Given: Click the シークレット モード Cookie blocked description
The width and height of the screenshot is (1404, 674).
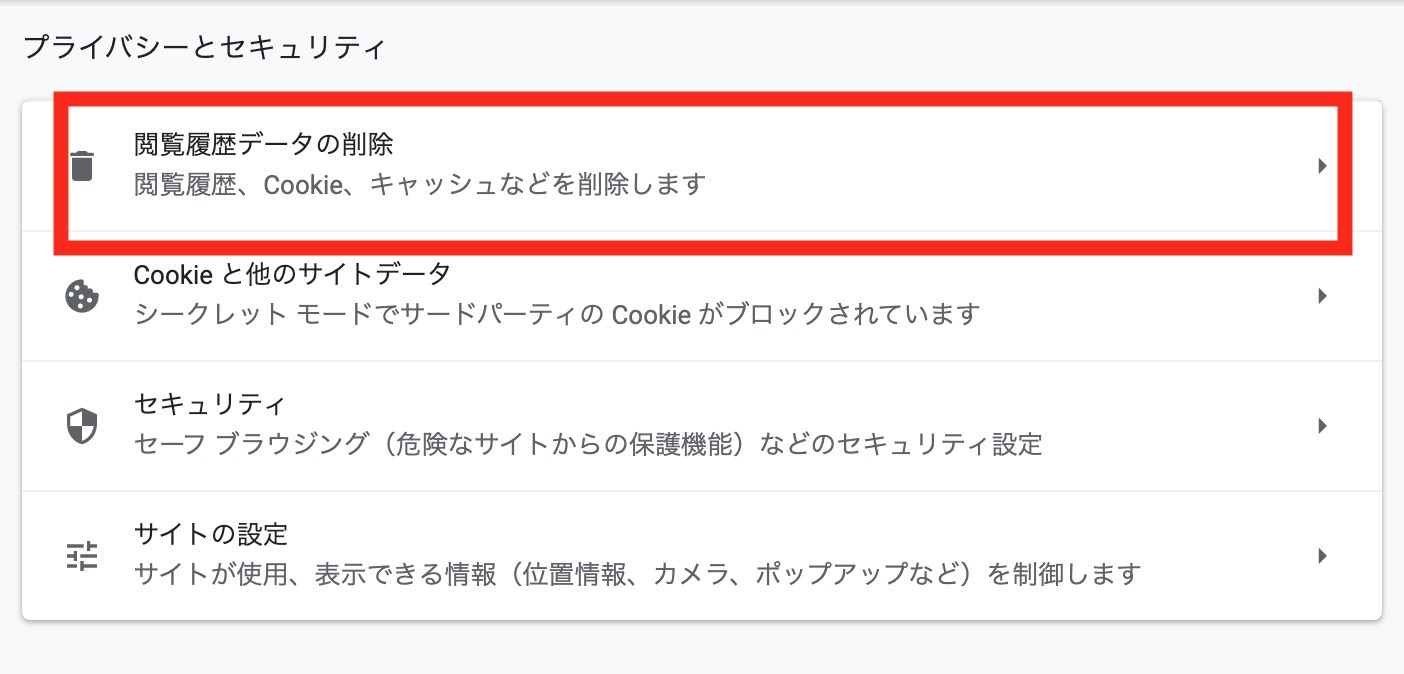Looking at the screenshot, I should click(556, 316).
